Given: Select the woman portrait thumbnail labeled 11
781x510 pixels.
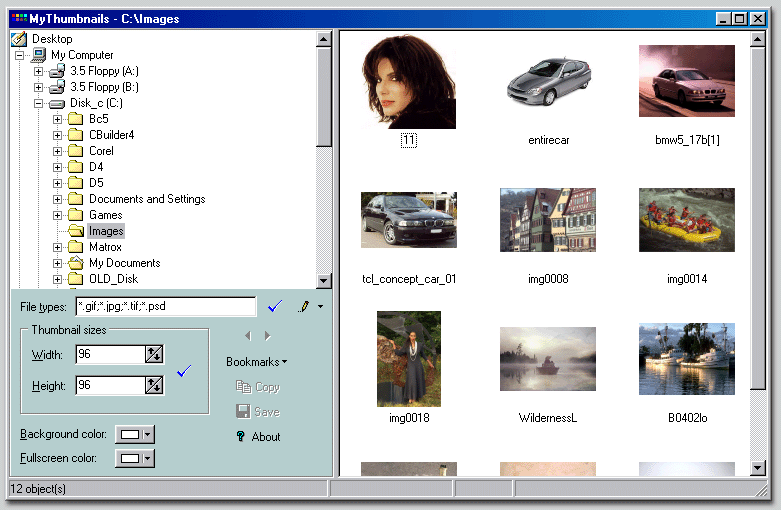Looking at the screenshot, I should [408, 82].
